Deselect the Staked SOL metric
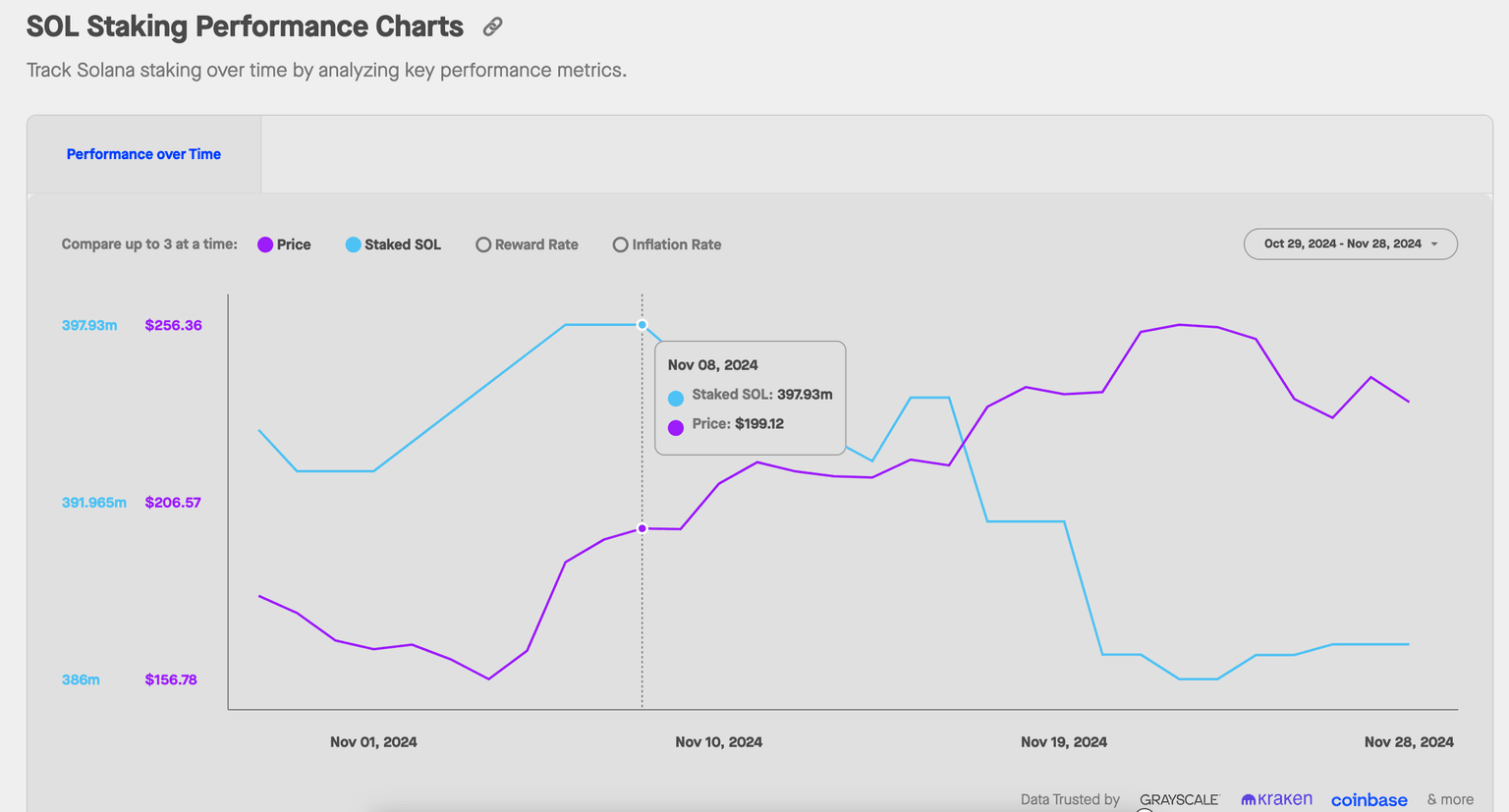 [x=393, y=244]
